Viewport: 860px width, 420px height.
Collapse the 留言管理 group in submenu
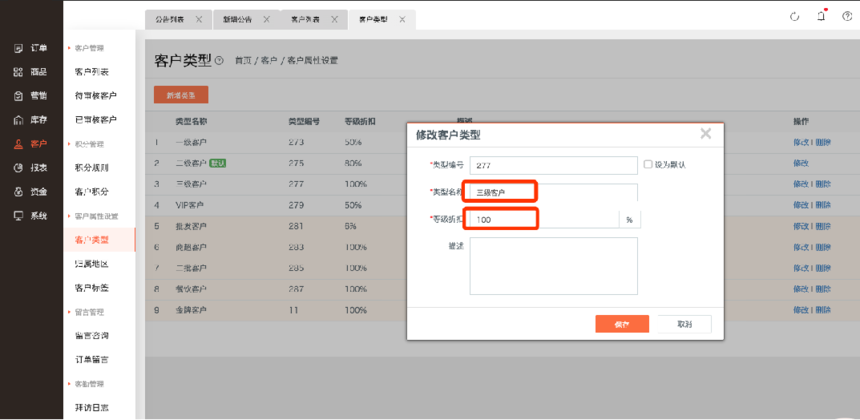click(69, 312)
